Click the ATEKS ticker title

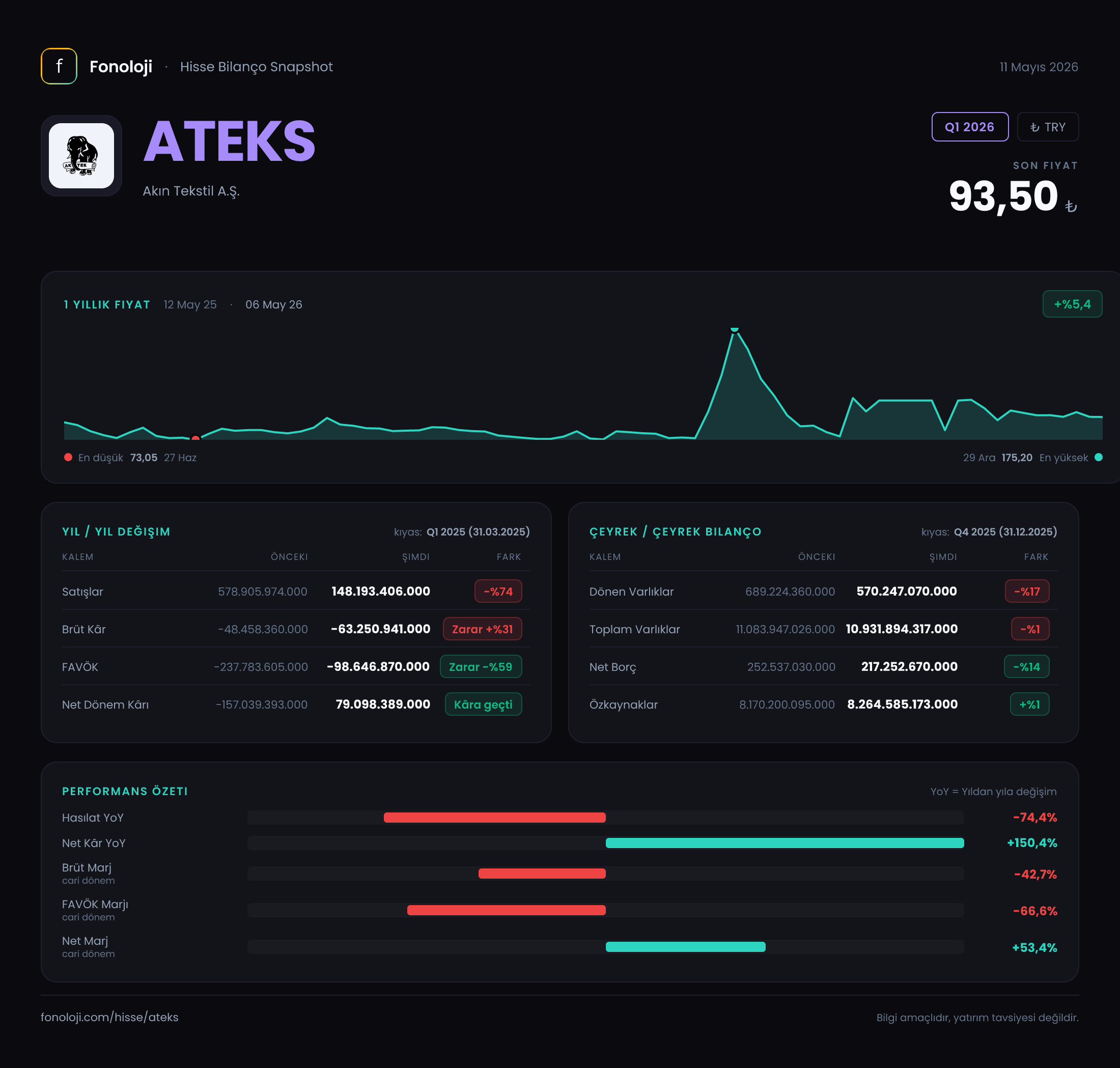tap(229, 141)
